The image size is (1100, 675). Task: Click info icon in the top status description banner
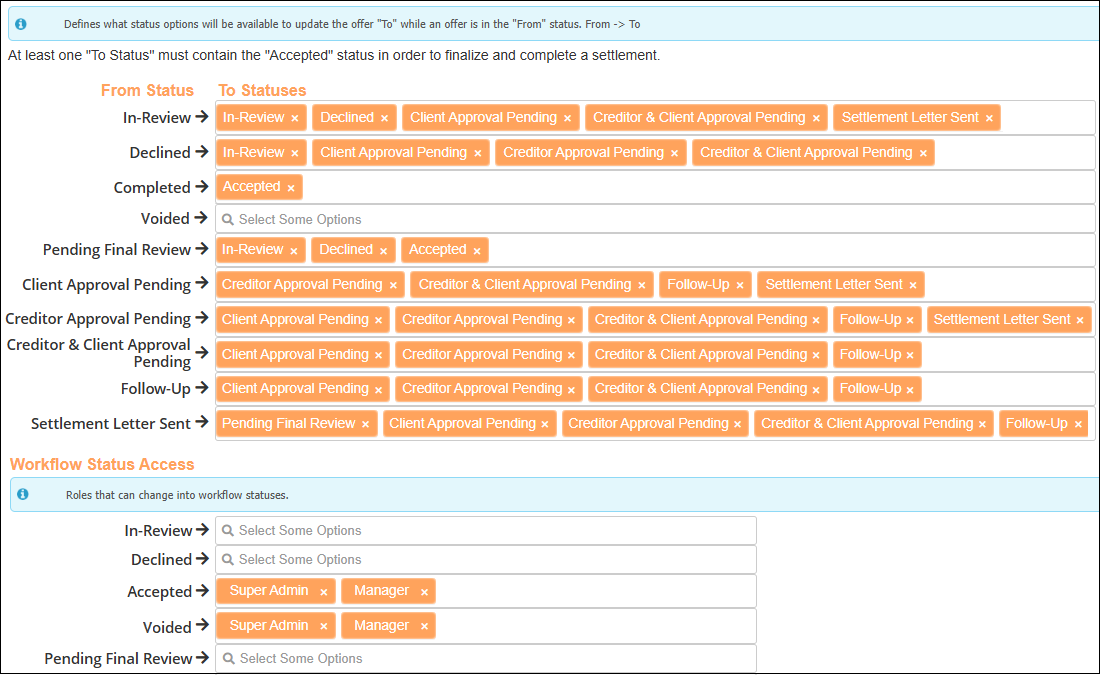[21, 23]
